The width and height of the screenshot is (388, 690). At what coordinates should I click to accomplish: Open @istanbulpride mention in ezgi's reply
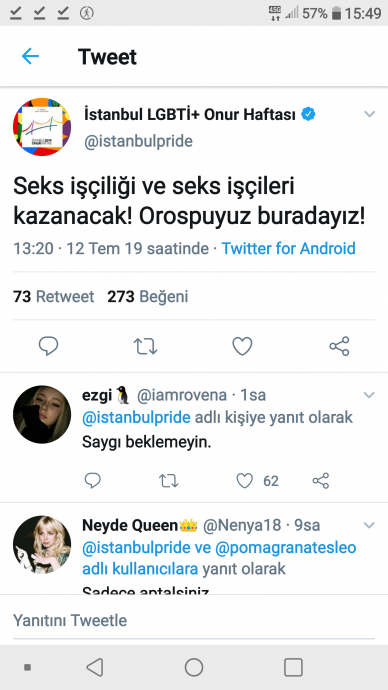pyautogui.click(x=136, y=418)
